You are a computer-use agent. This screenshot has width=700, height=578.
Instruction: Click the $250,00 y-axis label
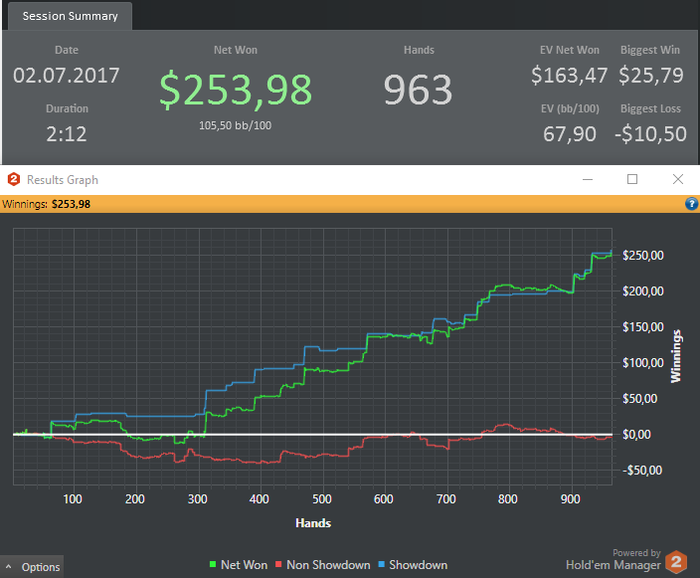pos(643,255)
